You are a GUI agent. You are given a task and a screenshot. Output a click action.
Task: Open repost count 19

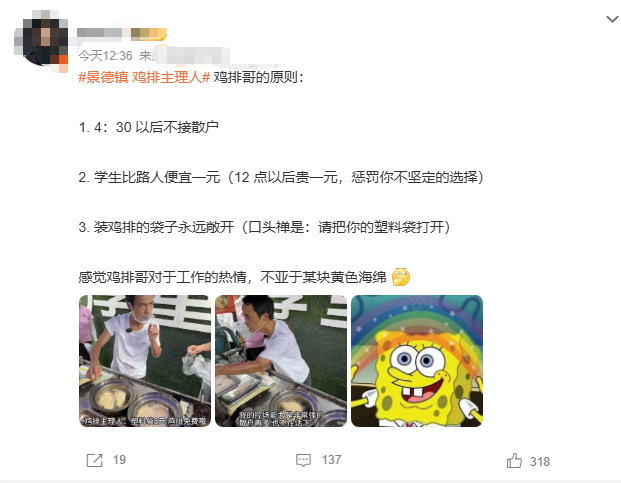click(119, 460)
